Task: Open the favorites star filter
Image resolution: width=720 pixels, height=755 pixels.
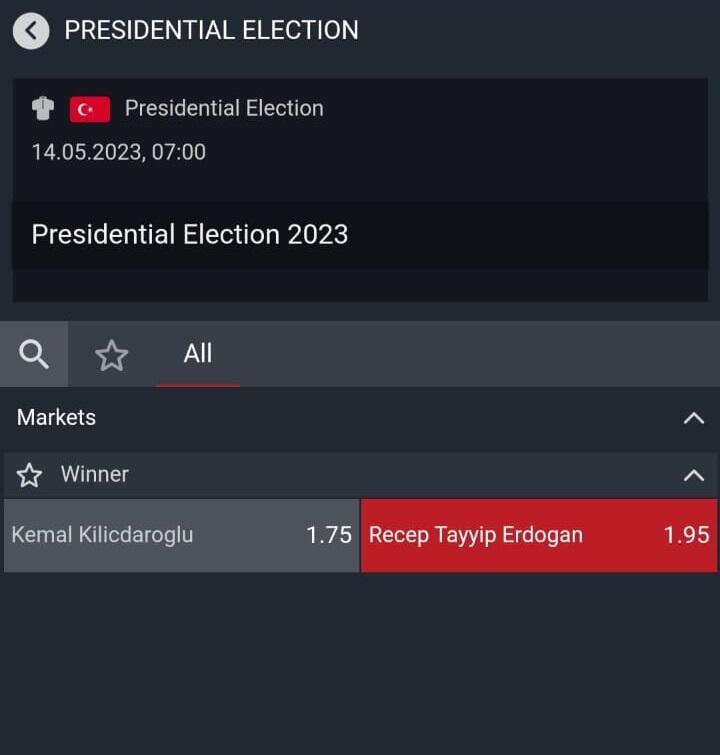Action: 111,355
